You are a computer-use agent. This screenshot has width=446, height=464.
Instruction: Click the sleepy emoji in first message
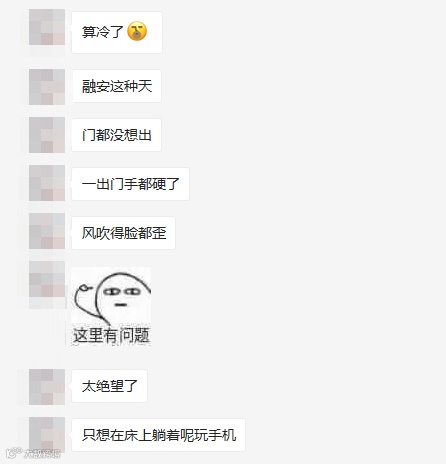(x=137, y=31)
